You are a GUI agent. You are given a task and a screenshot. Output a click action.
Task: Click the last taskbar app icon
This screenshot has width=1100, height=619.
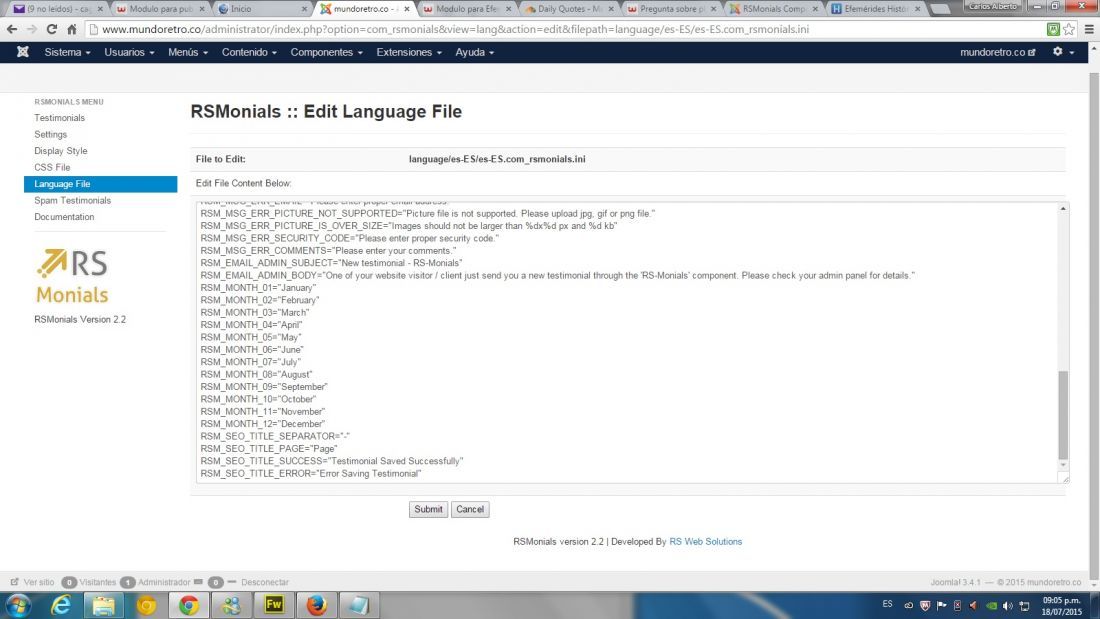tap(359, 605)
